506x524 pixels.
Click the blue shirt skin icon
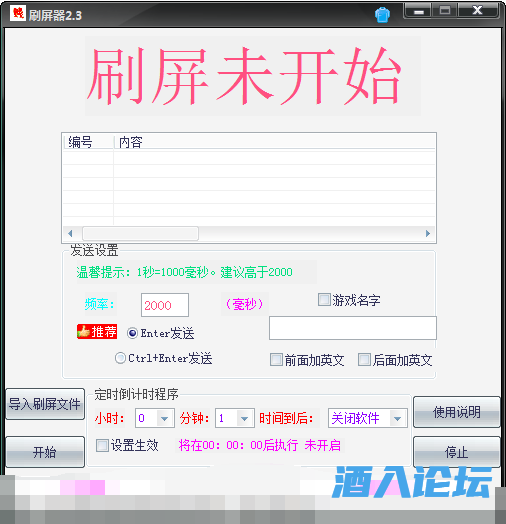[x=382, y=15]
